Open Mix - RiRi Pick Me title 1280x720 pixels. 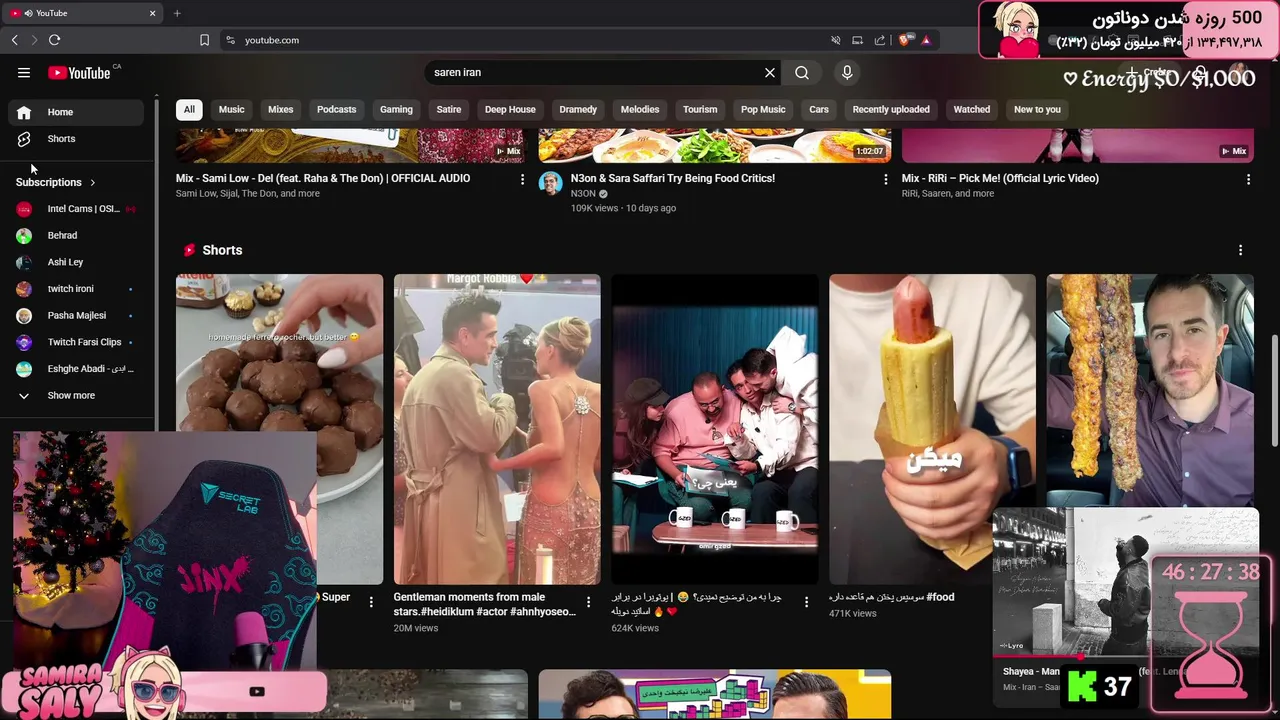1000,178
